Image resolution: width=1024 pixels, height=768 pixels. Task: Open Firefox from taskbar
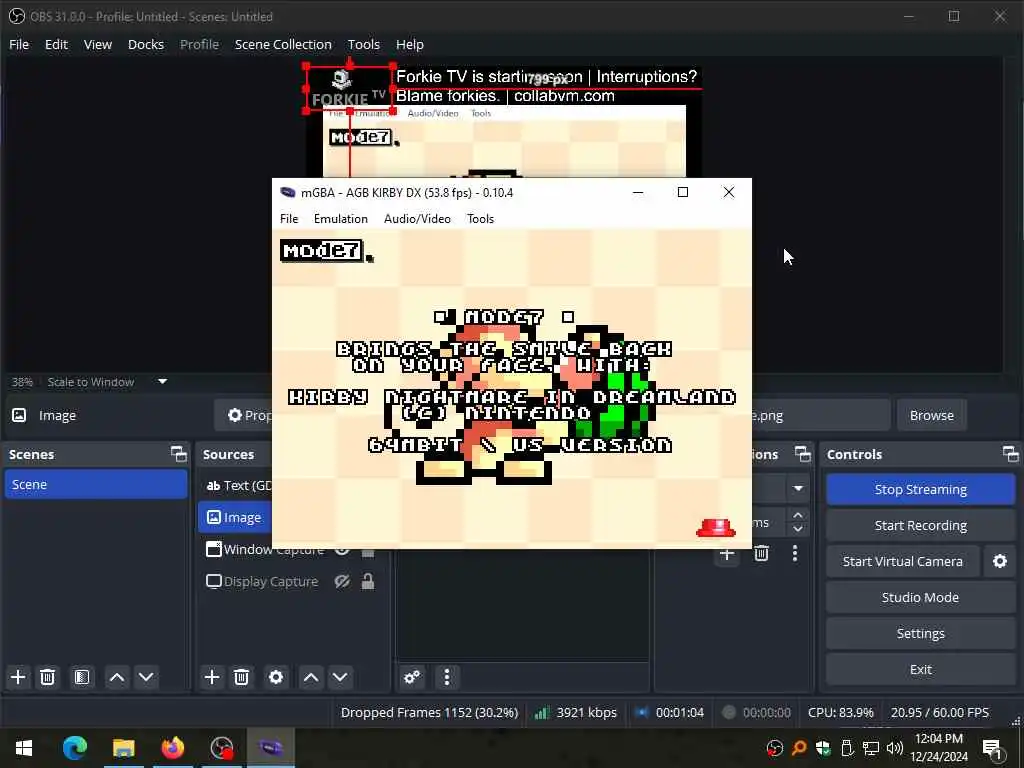(172, 748)
